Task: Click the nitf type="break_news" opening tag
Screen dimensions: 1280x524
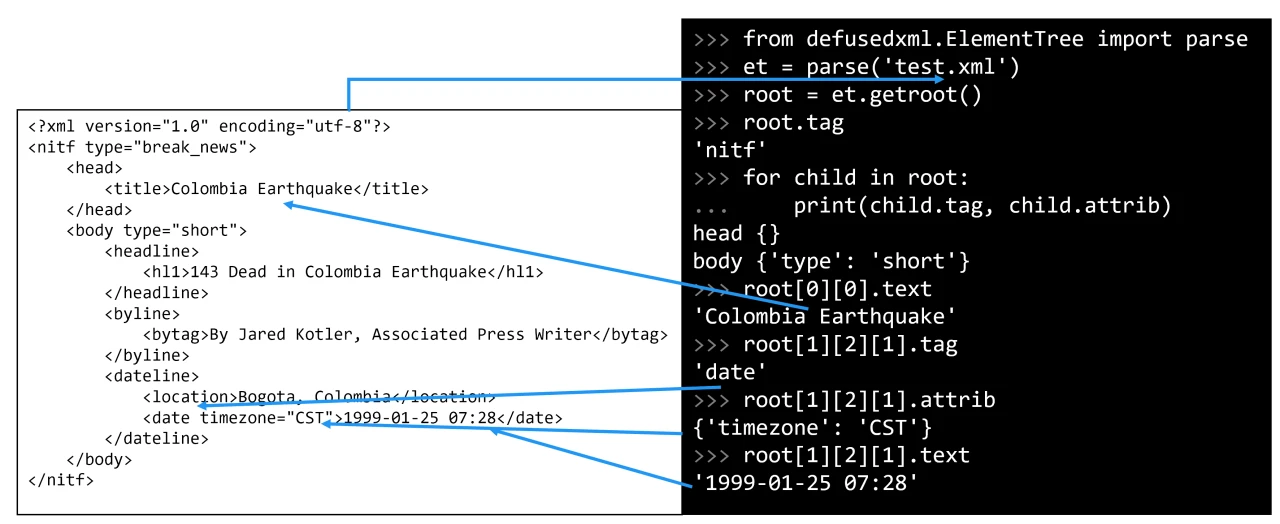Action: pos(143,148)
